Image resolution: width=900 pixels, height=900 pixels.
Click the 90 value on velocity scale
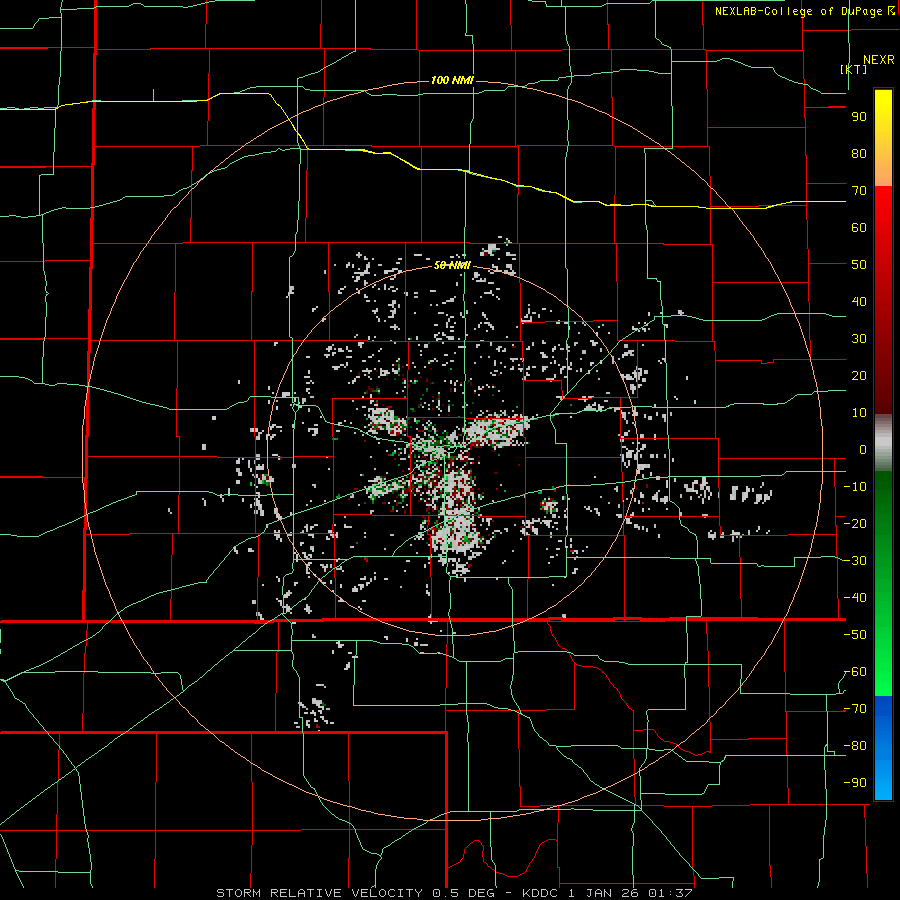click(859, 117)
